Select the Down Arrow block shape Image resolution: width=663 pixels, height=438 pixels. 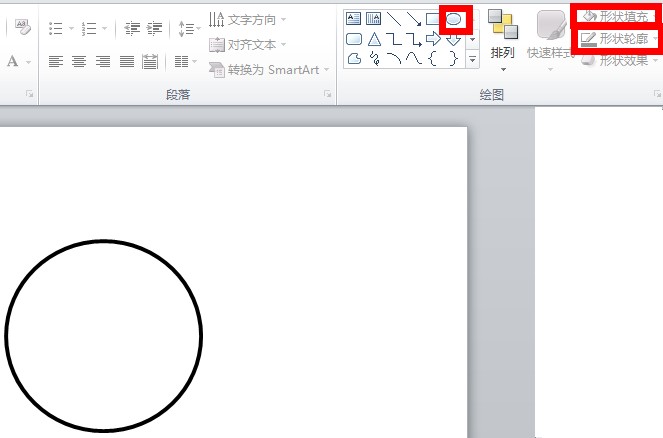454,41
